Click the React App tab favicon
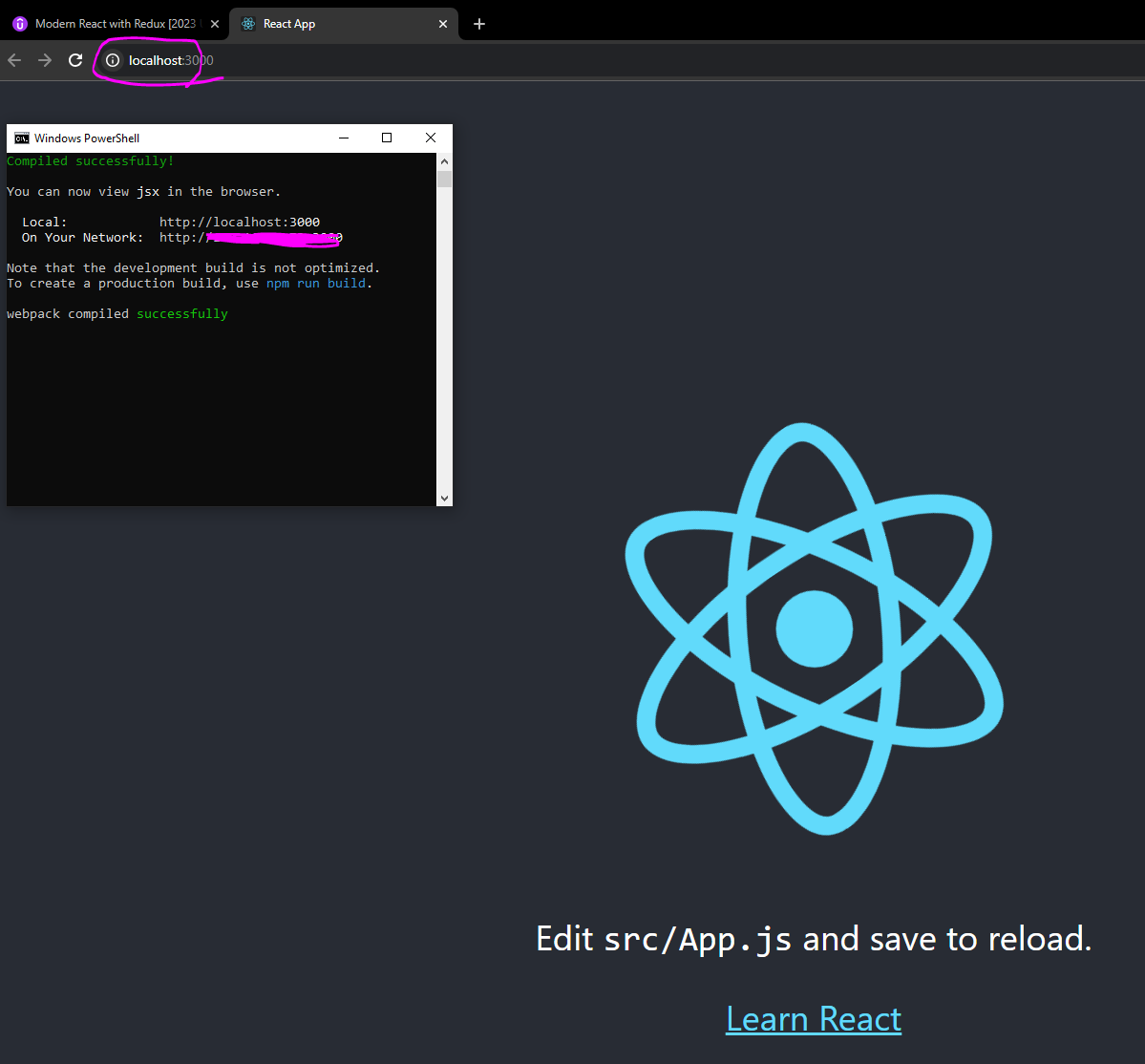Screen dimensions: 1145x1064 (248, 24)
